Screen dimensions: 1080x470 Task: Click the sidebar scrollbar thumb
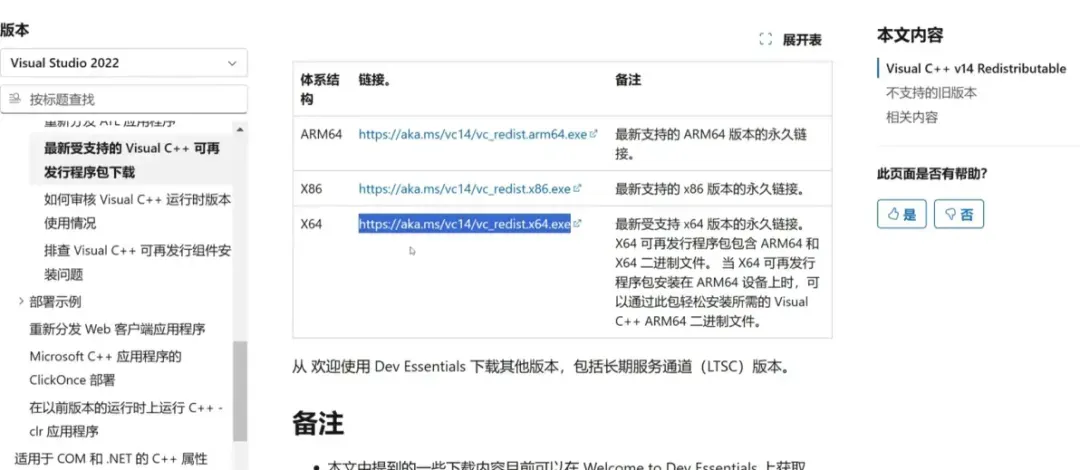click(x=240, y=391)
